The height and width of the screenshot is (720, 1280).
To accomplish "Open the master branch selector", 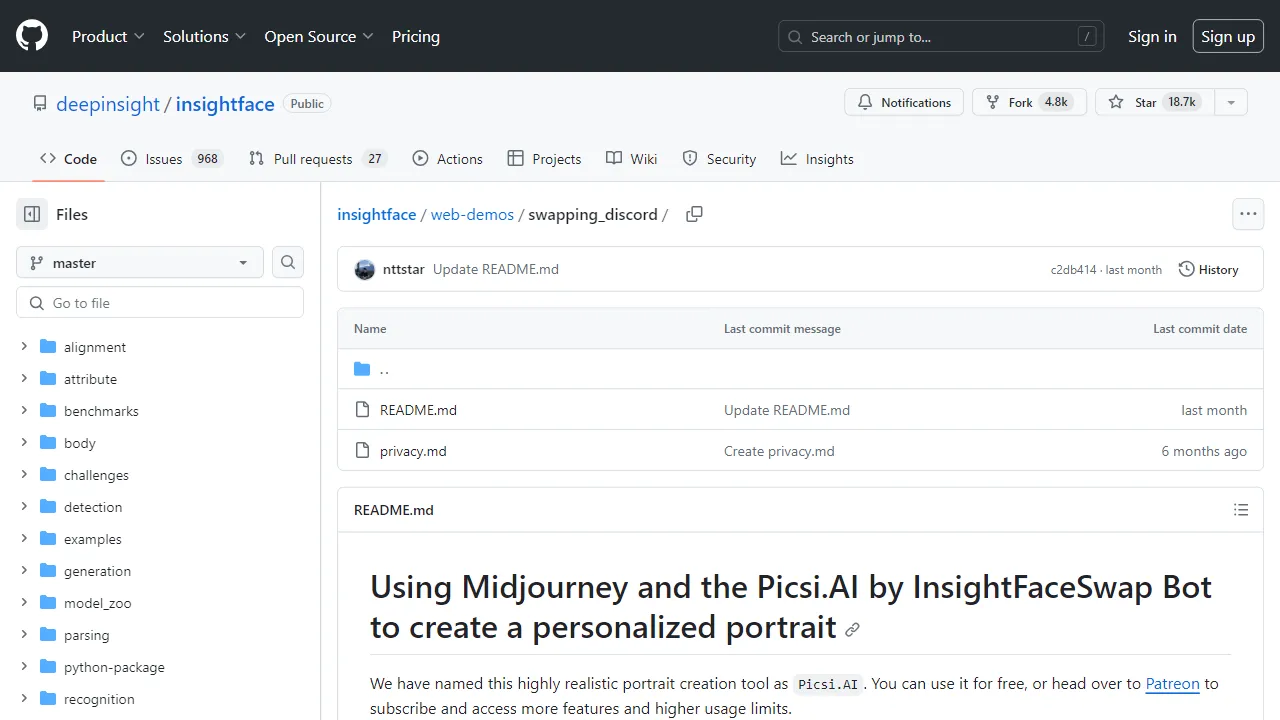I will coord(140,262).
